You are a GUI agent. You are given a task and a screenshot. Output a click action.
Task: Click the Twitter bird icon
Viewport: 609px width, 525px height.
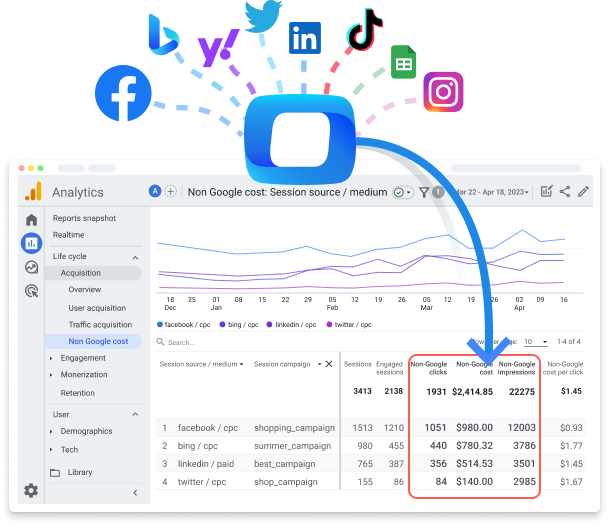pos(263,16)
